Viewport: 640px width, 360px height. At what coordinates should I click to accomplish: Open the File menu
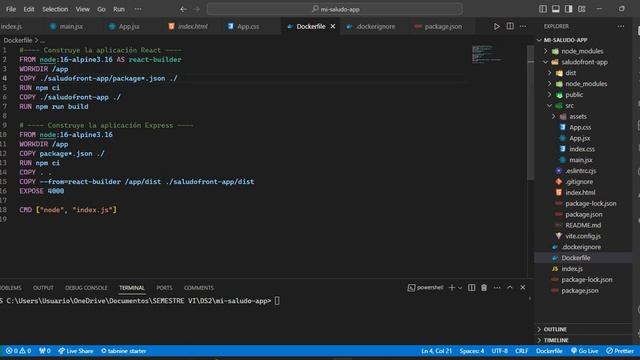click(11, 9)
